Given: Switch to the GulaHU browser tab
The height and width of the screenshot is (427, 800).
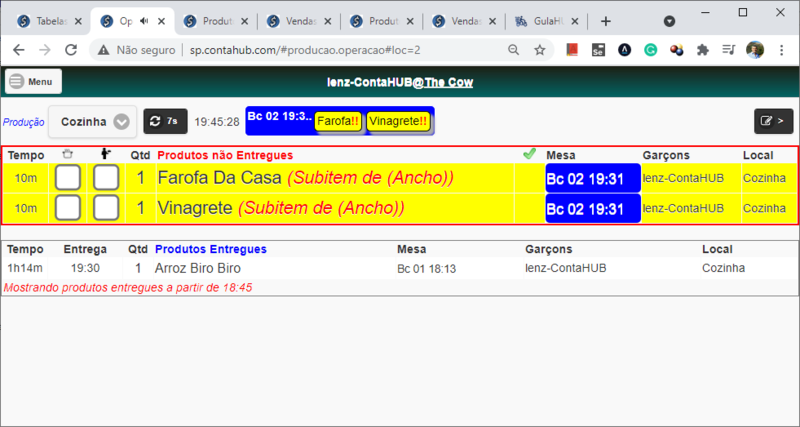Looking at the screenshot, I should point(548,21).
